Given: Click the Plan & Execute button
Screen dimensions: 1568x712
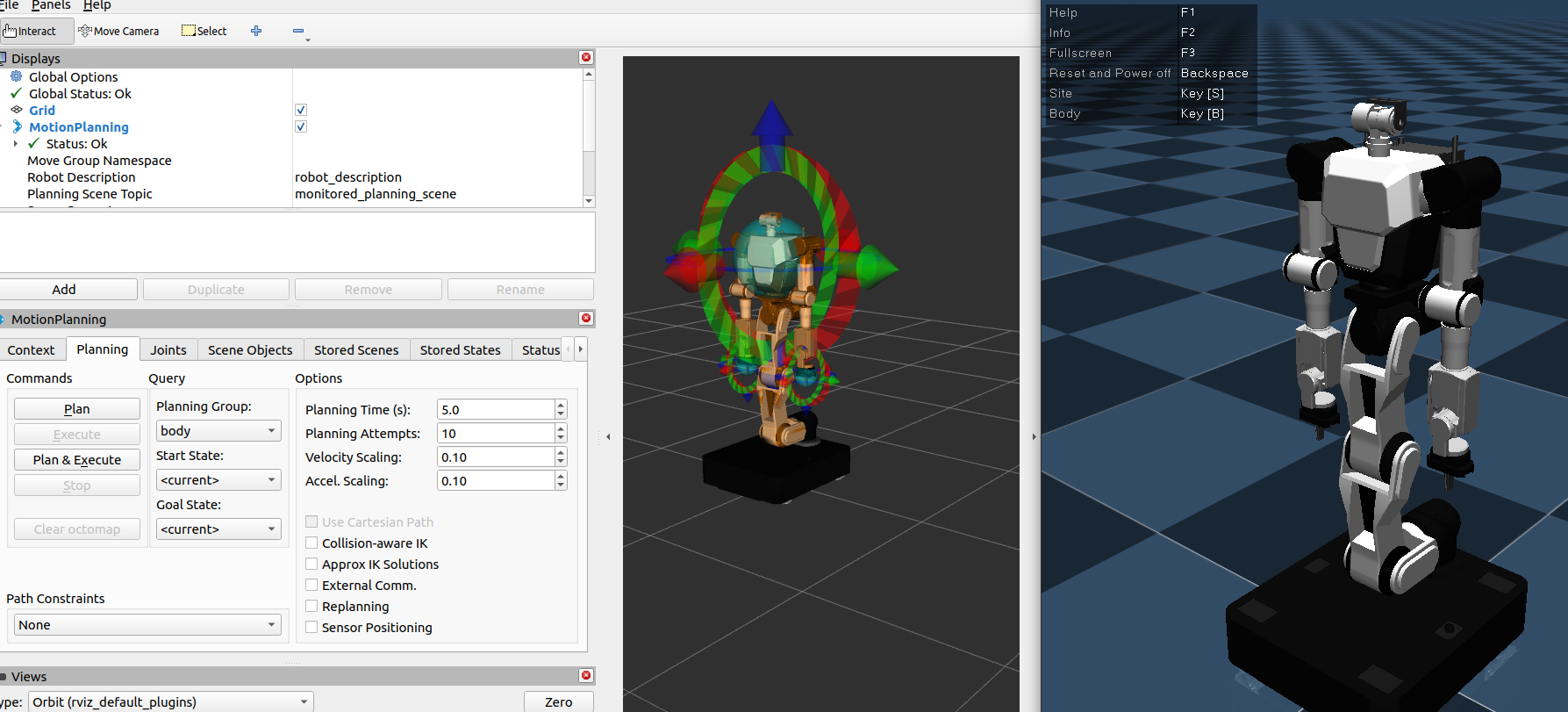Looking at the screenshot, I should [77, 460].
